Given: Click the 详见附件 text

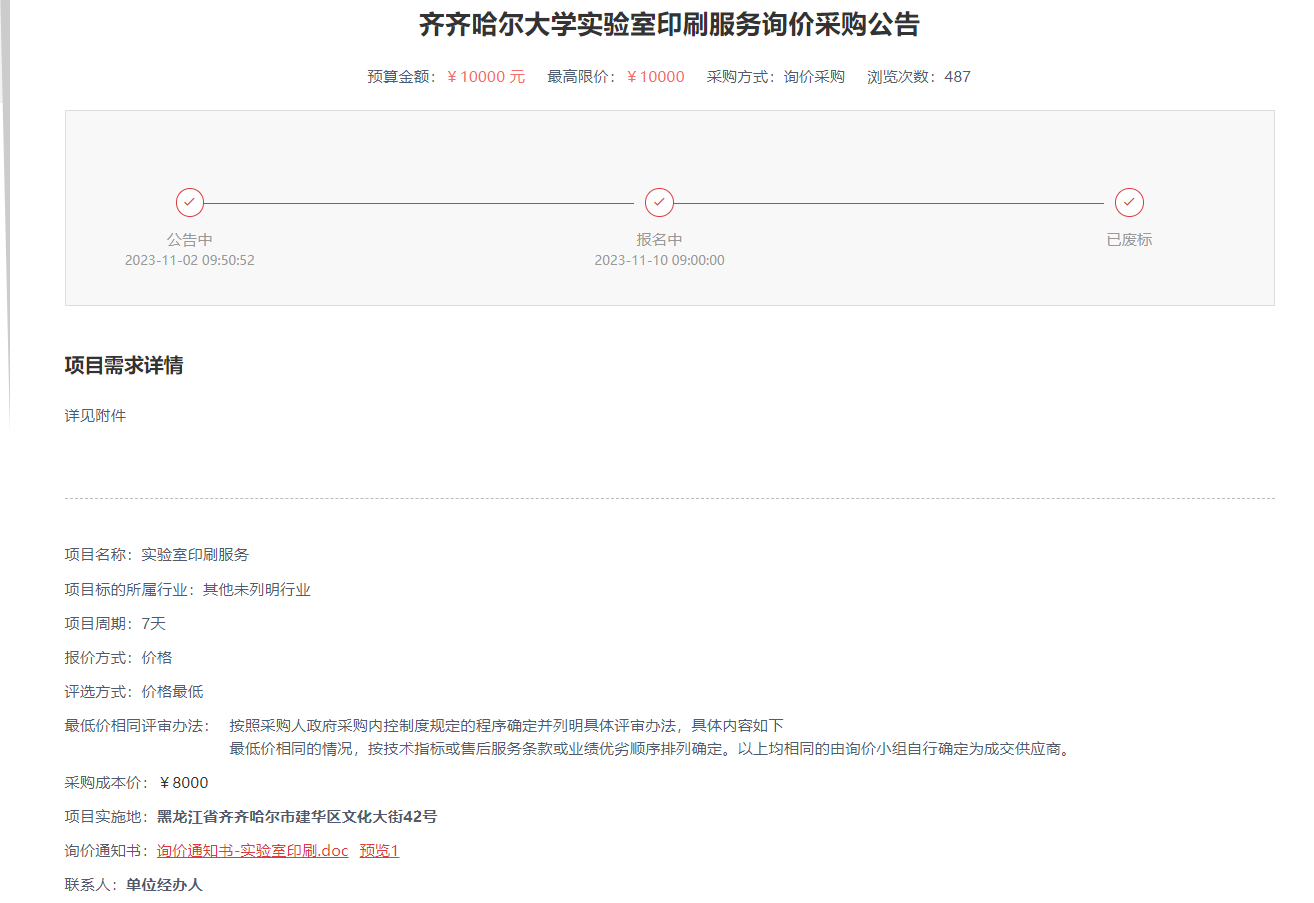Looking at the screenshot, I should (x=95, y=416).
